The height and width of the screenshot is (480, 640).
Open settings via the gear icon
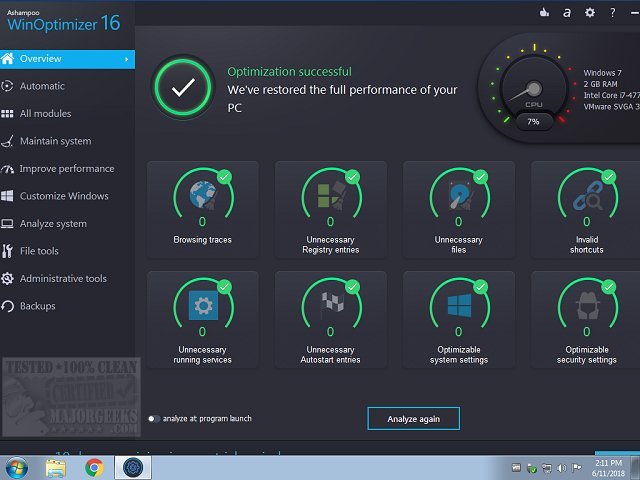[590, 13]
